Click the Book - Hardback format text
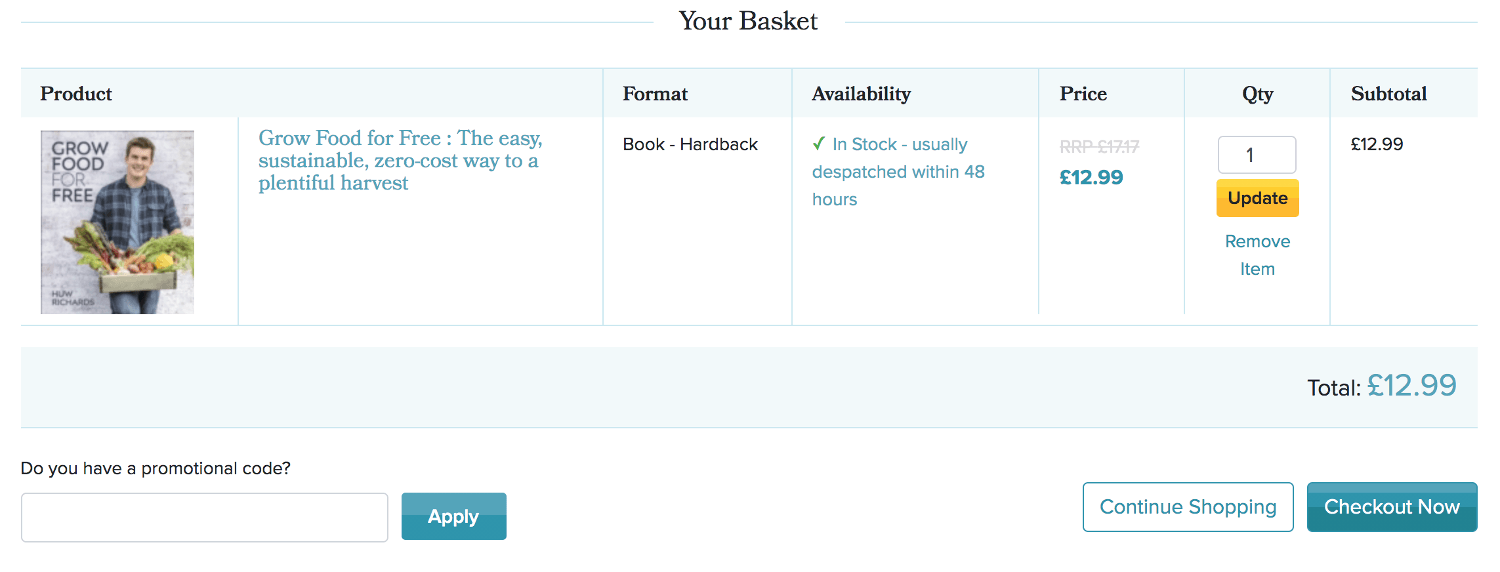1500x572 pixels. 690,144
